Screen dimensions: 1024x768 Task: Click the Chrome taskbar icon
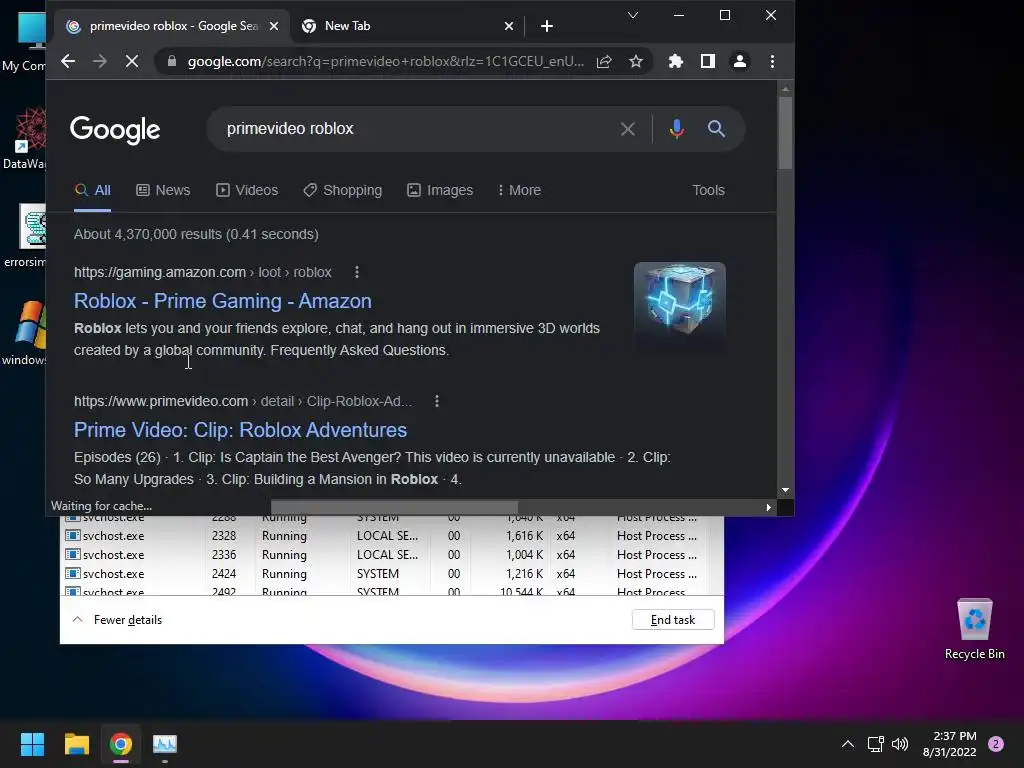tap(121, 744)
